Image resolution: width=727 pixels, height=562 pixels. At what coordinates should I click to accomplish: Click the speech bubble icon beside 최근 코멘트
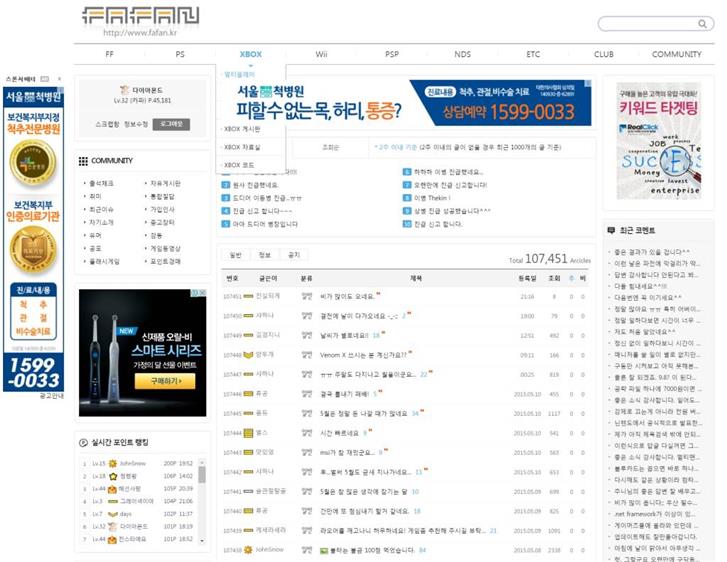point(611,231)
